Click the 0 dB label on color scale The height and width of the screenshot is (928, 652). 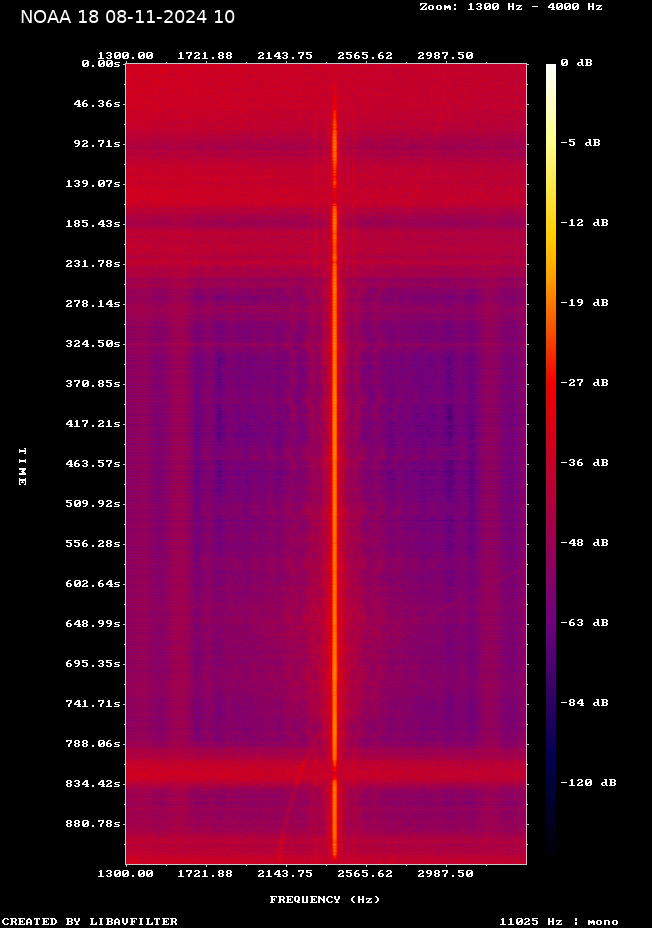[576, 63]
